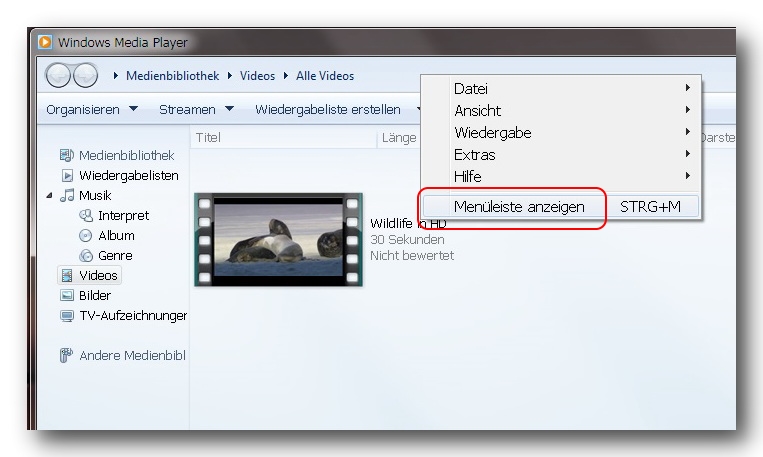Collapse the Musik tree node
This screenshot has height=457, width=763.
click(49, 196)
